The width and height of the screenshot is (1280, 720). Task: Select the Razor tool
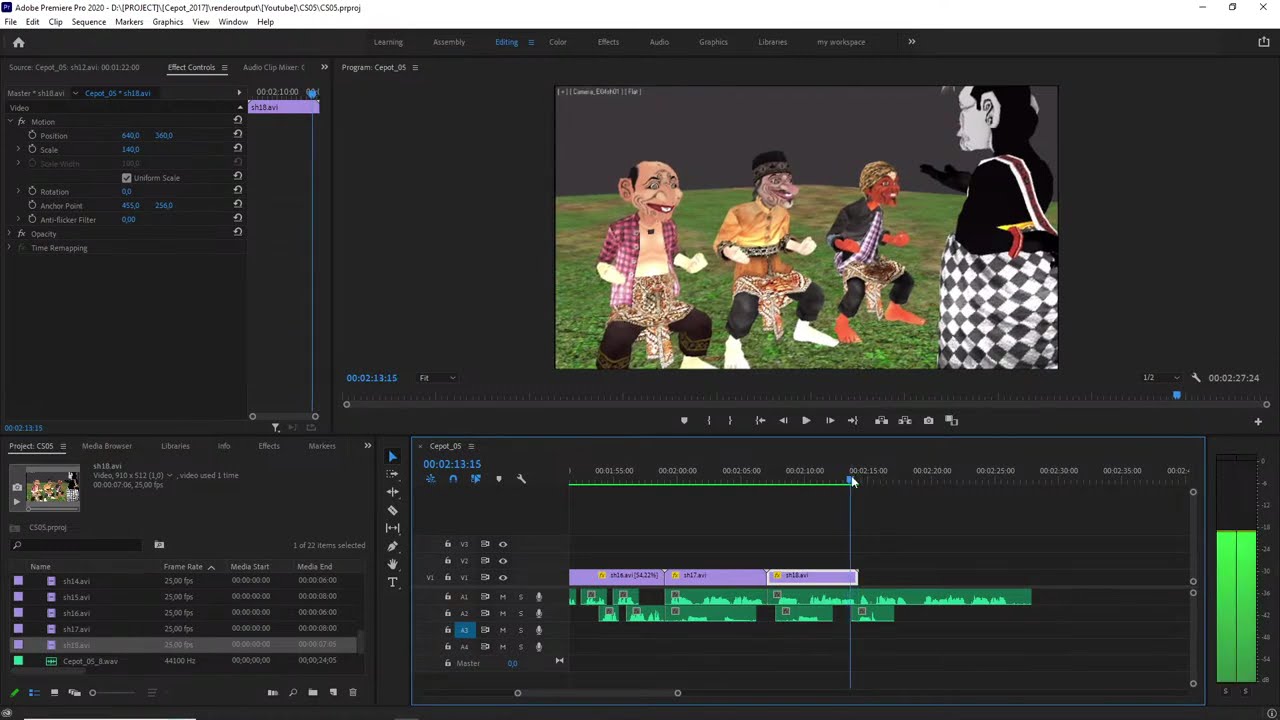pyautogui.click(x=392, y=510)
